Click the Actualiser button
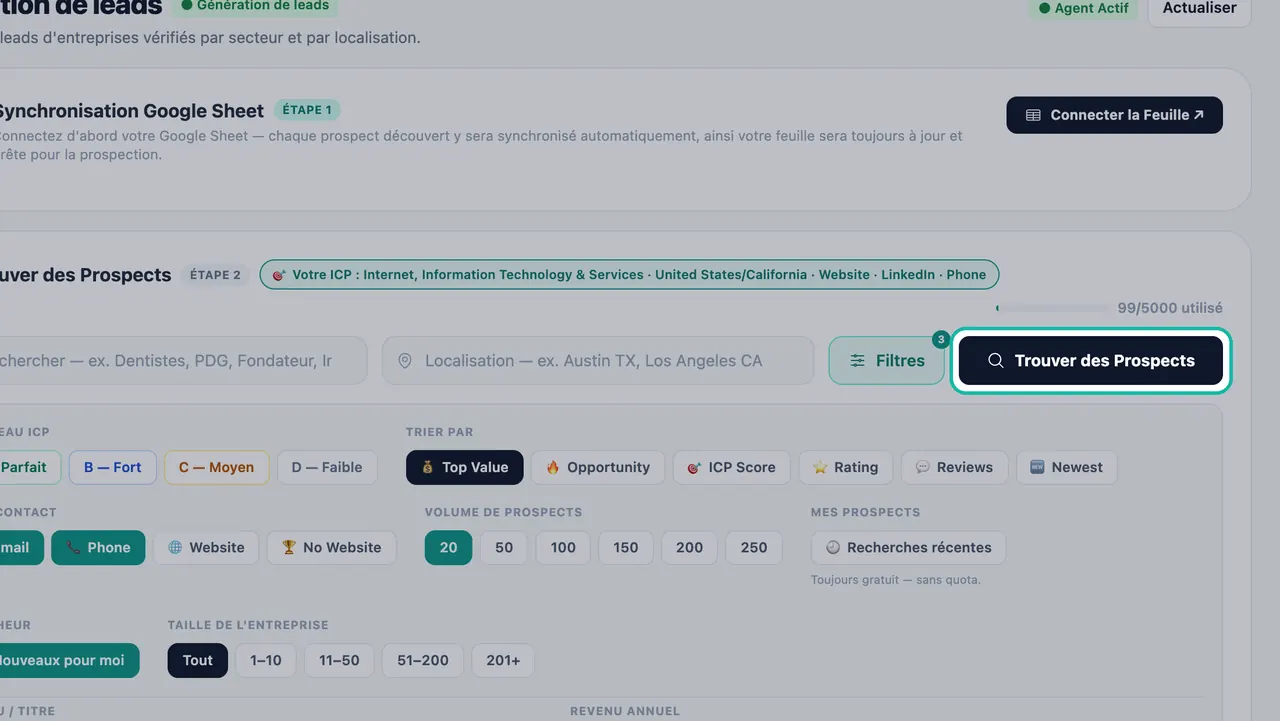Screen dimensions: 1280x721 [x=1199, y=9]
